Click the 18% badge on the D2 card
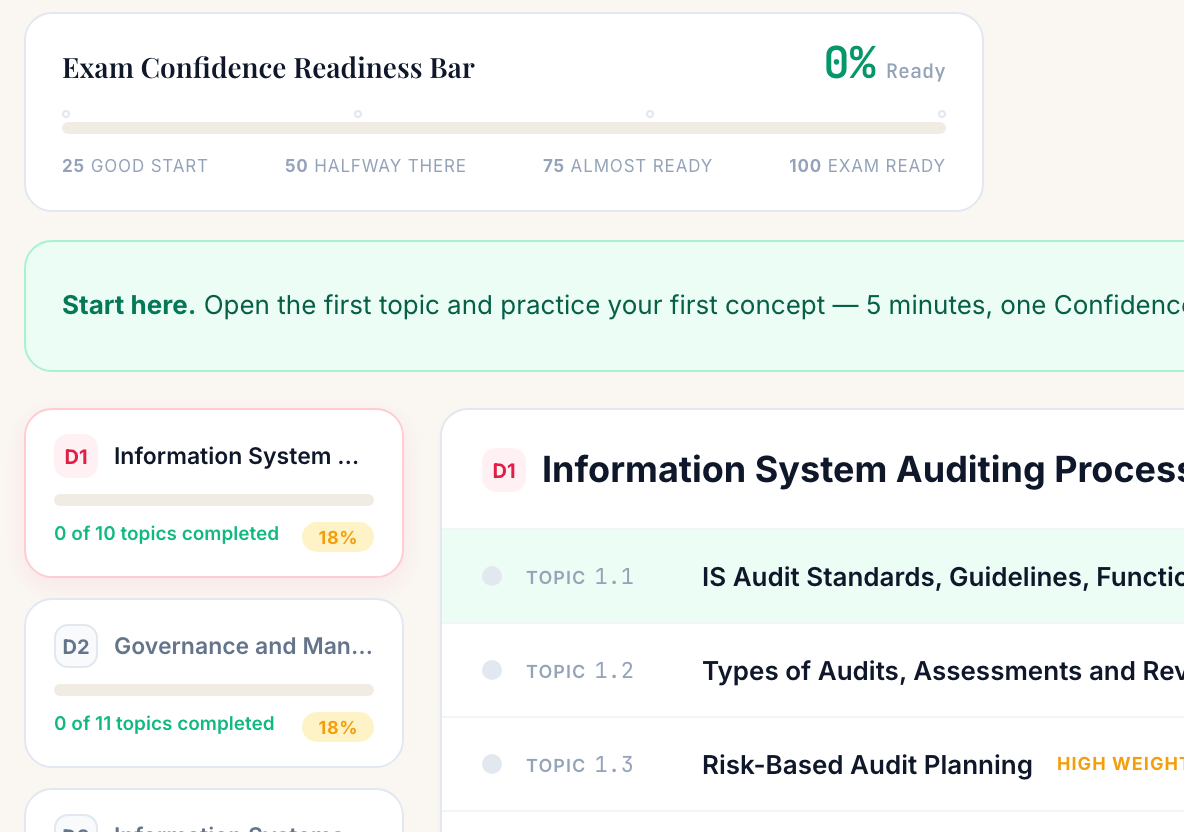Viewport: 1184px width, 832px height. coord(338,728)
